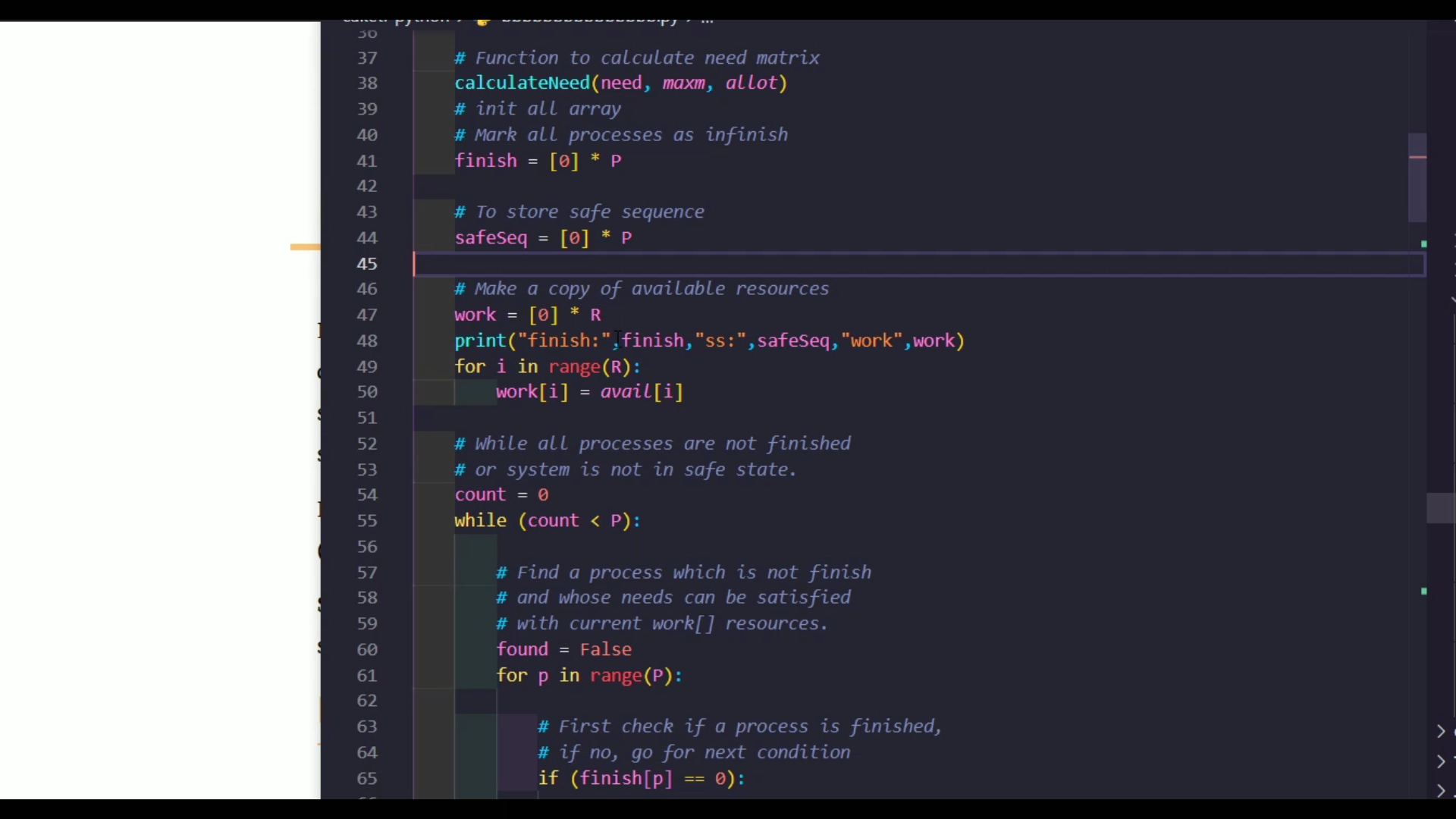This screenshot has width=1456, height=819.
Task: Click the comment '# Make a copy of available resources'
Action: click(x=642, y=289)
